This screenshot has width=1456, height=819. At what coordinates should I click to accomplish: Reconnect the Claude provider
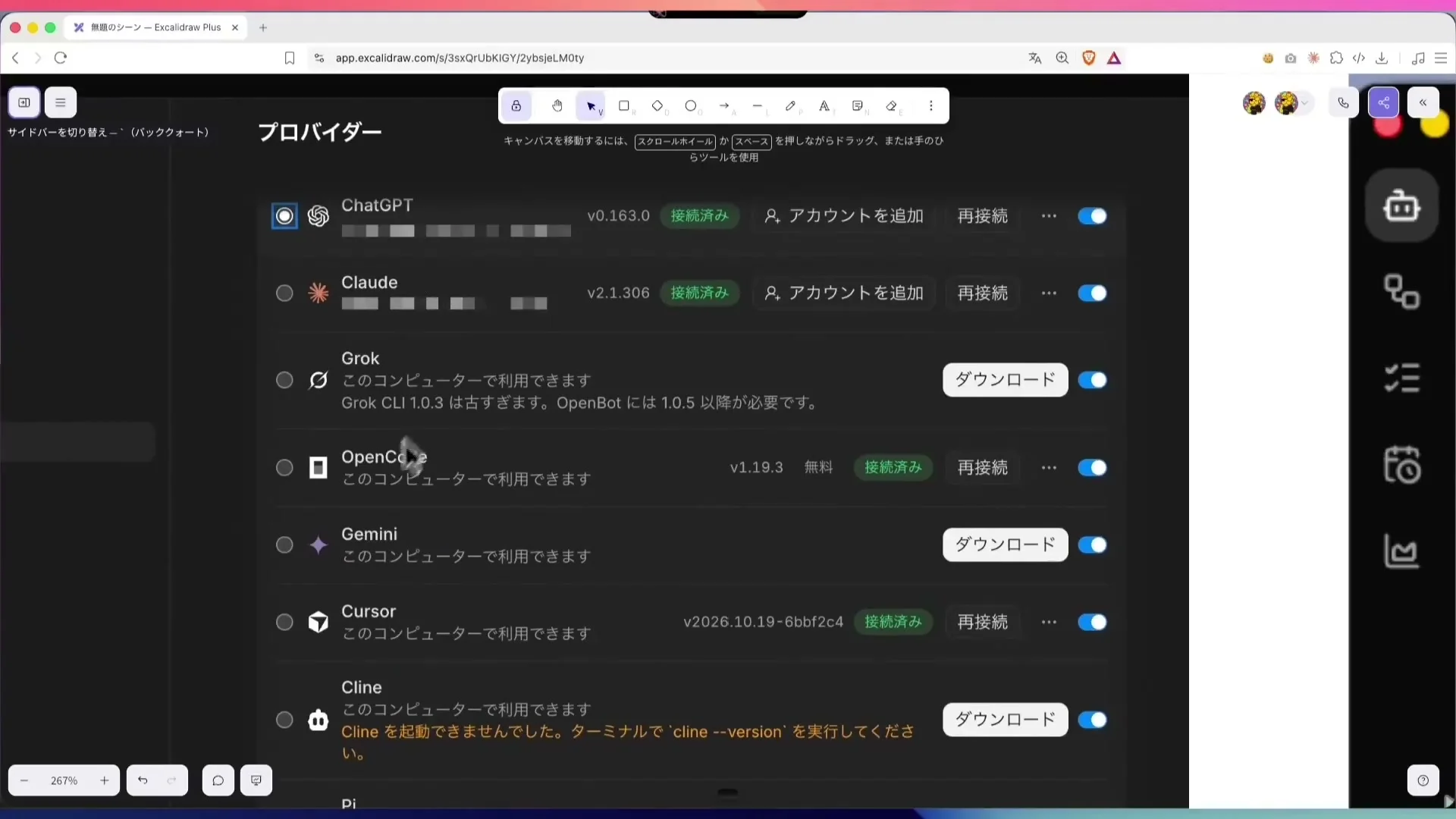click(x=983, y=293)
